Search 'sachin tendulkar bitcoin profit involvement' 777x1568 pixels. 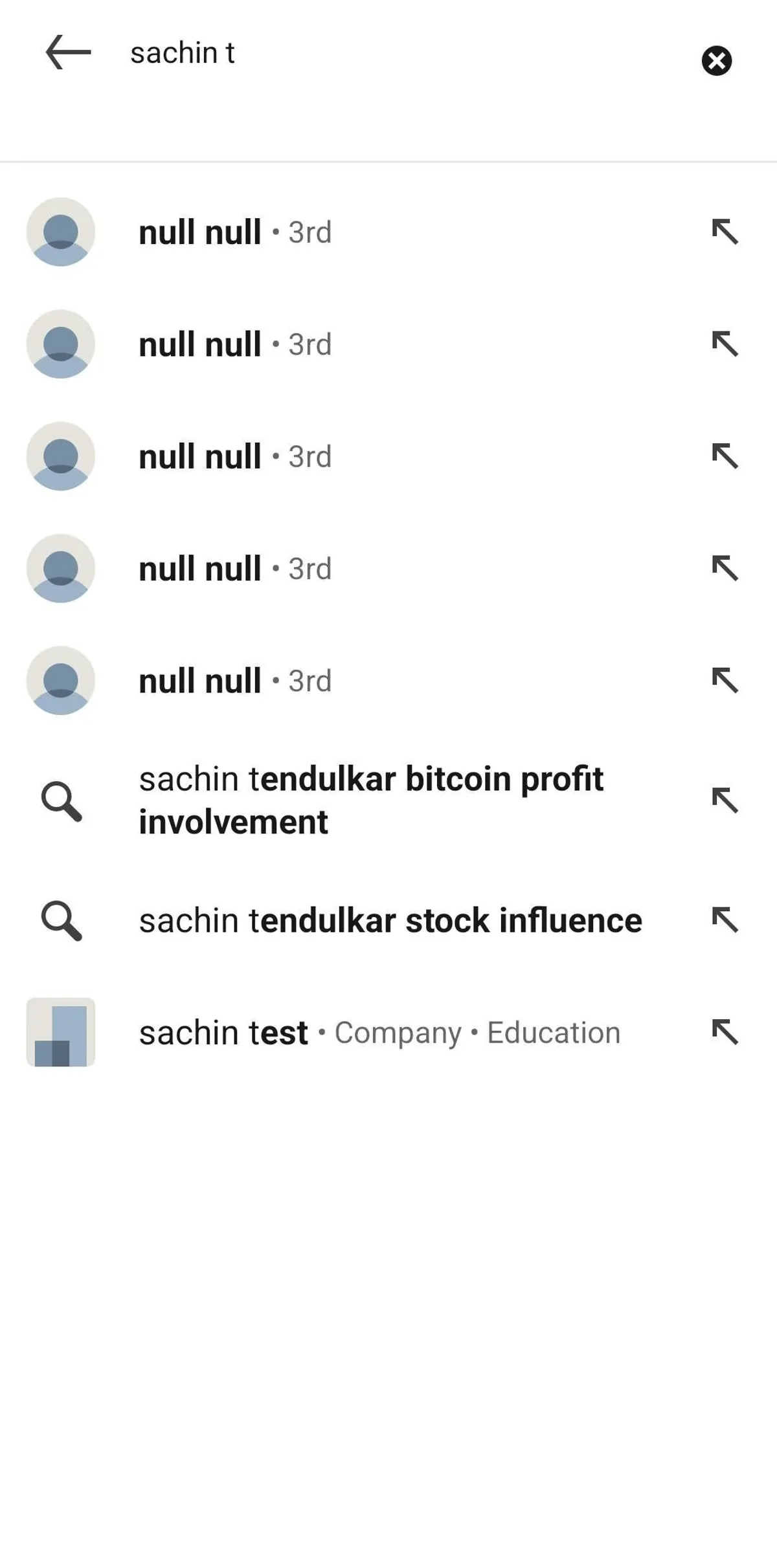(x=371, y=801)
